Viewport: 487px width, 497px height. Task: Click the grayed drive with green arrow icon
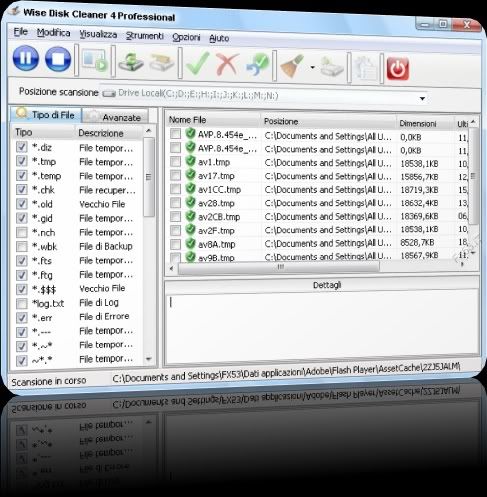(332, 67)
